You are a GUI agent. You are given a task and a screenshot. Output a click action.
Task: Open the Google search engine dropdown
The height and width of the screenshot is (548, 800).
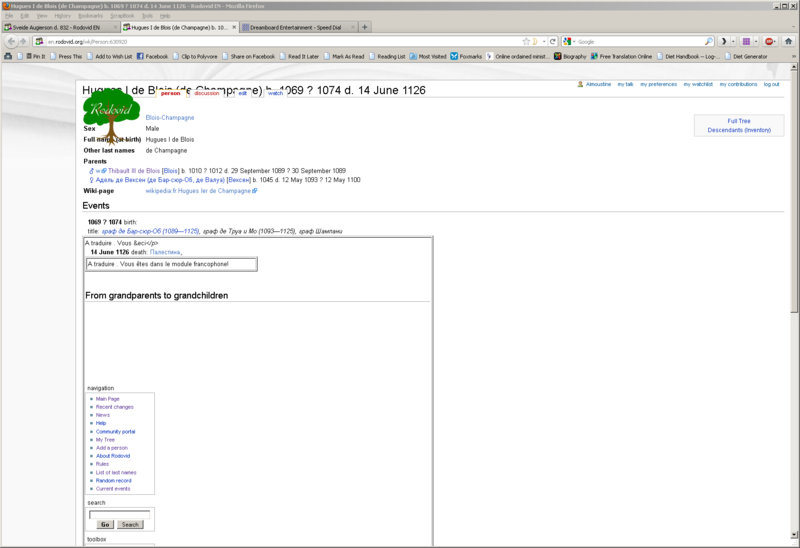pos(568,42)
